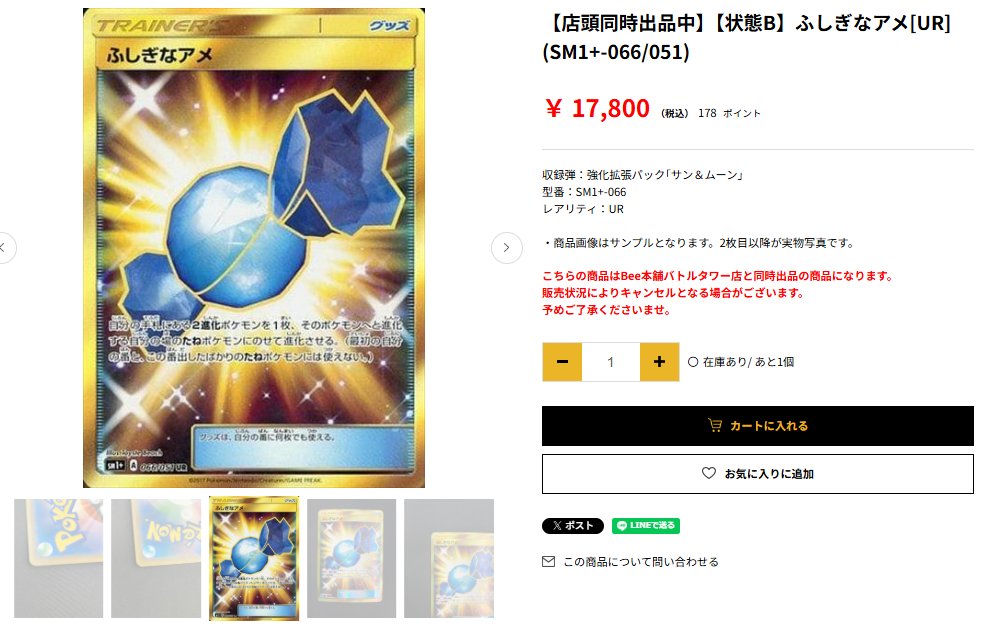Viewport: 985px width, 631px height.
Task: Show previous product image with left chevron
Action: (4, 248)
